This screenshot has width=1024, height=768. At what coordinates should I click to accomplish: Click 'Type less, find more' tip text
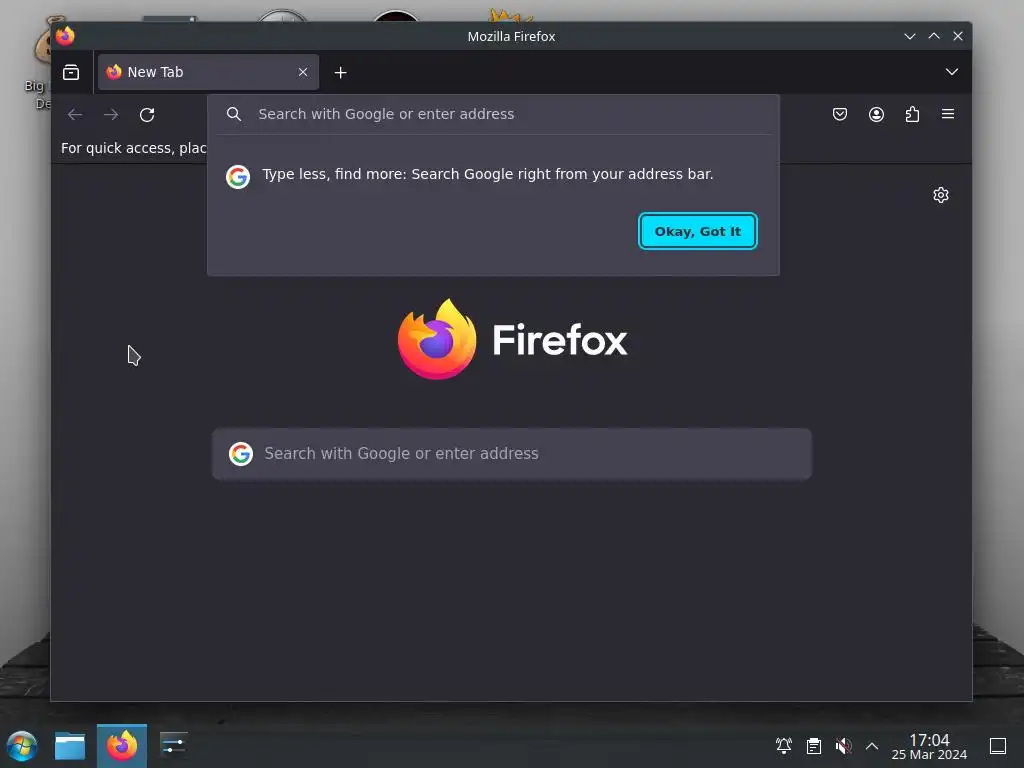point(488,174)
